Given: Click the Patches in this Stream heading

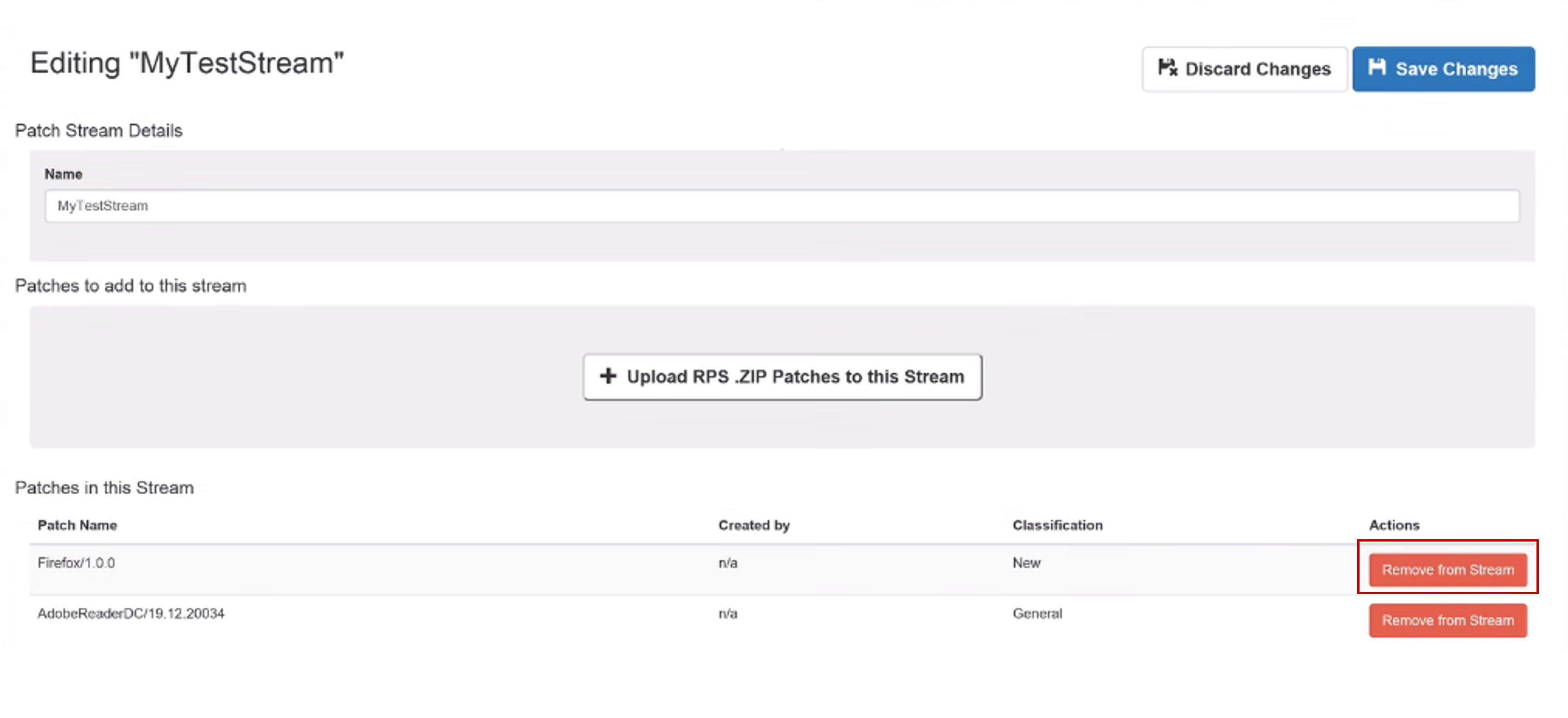Looking at the screenshot, I should point(104,488).
